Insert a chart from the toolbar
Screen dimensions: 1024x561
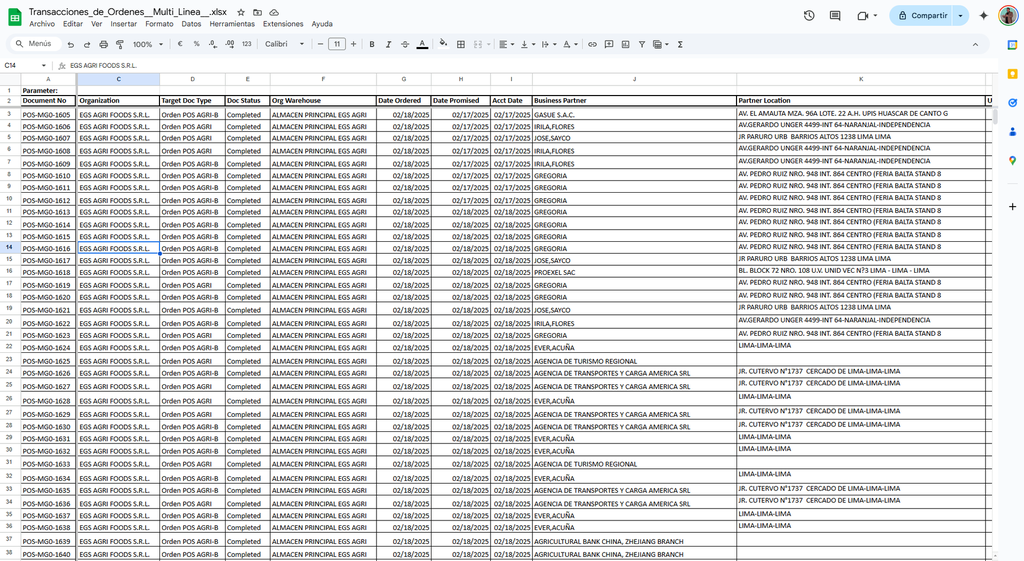626,44
